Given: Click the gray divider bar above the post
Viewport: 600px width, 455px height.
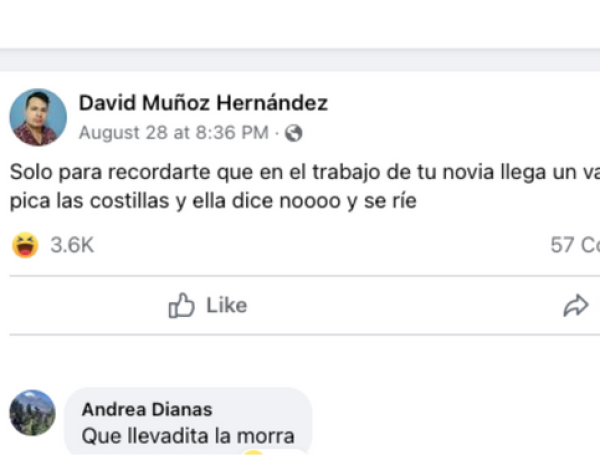Looking at the screenshot, I should pos(300,60).
